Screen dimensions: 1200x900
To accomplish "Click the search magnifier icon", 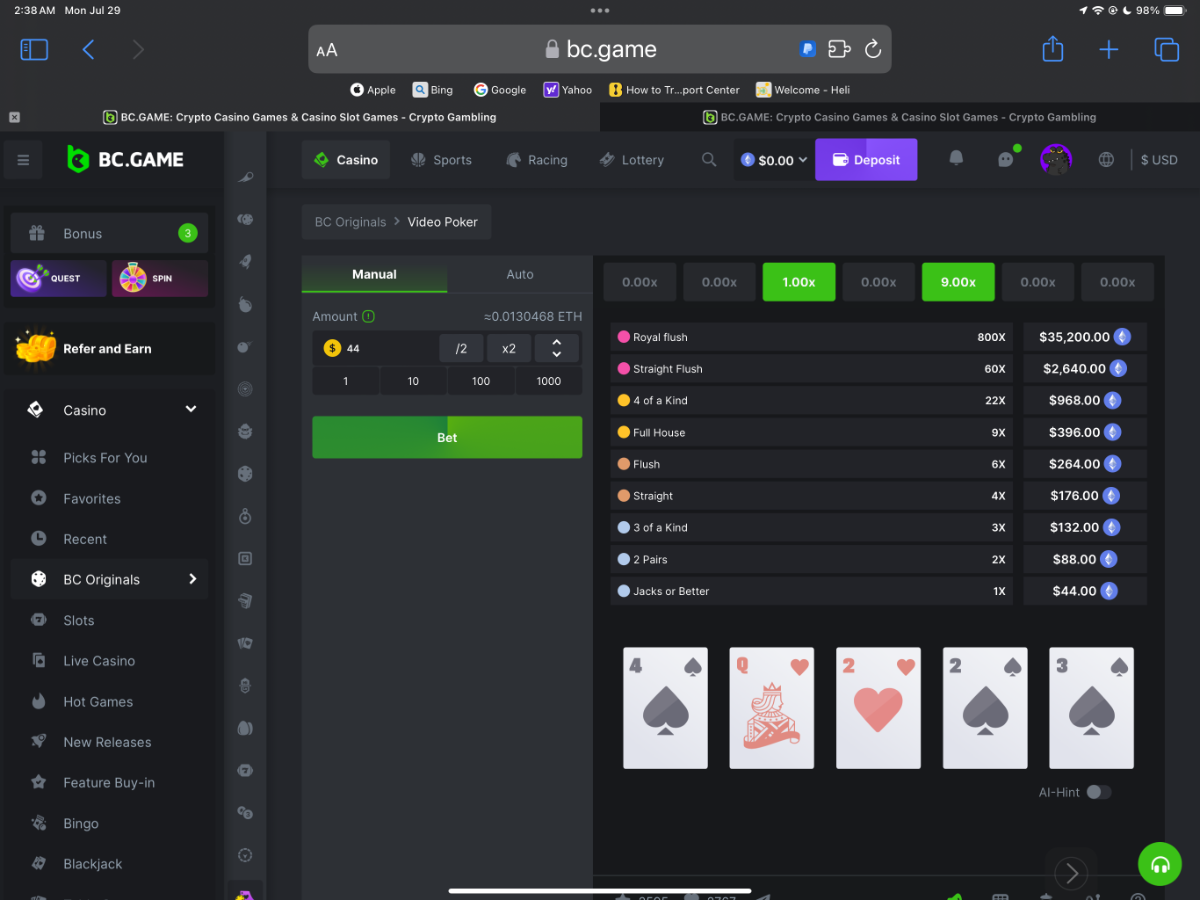I will tap(709, 160).
